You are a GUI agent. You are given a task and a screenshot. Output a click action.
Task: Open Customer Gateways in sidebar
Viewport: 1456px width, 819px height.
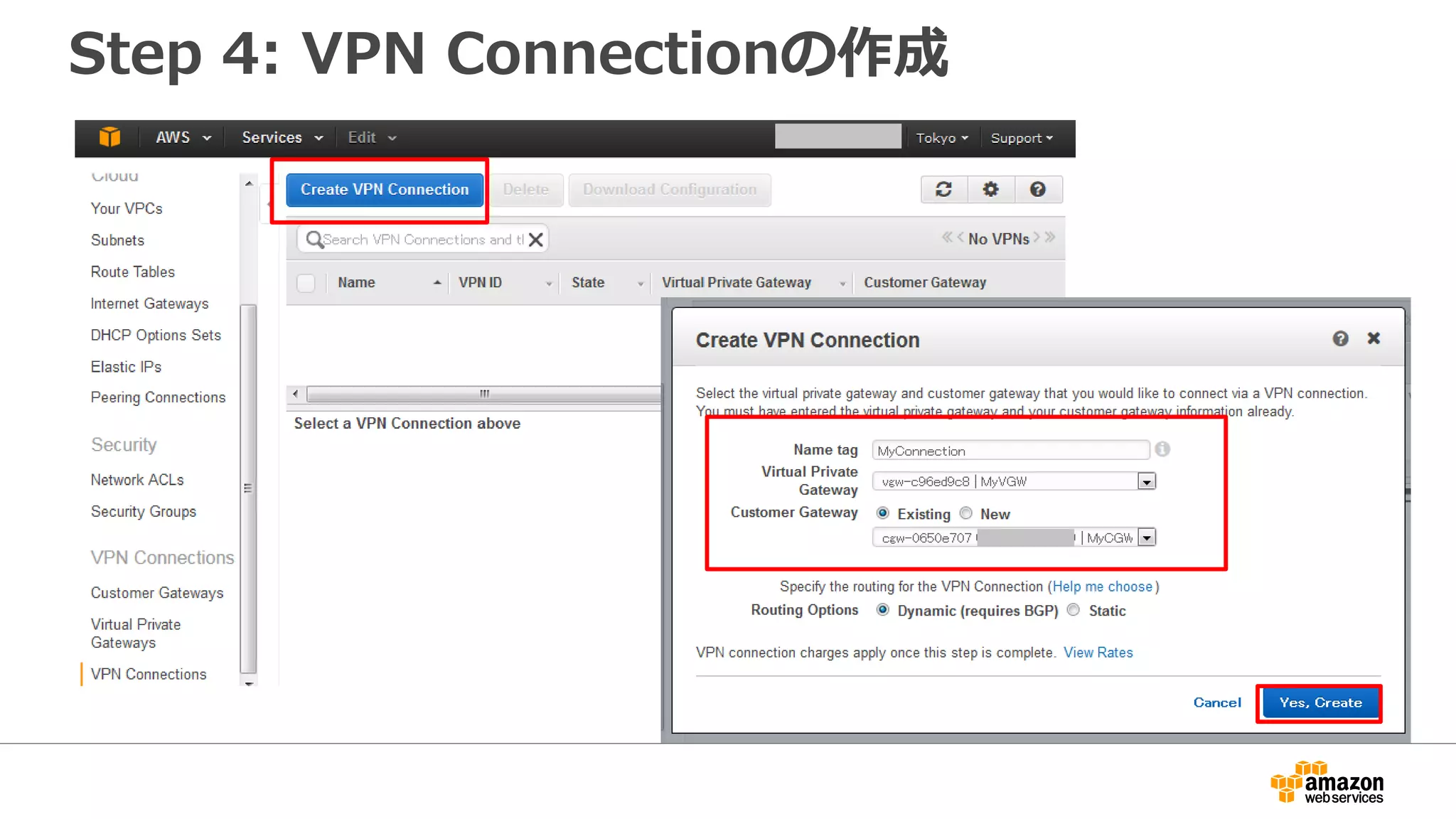[x=156, y=593]
